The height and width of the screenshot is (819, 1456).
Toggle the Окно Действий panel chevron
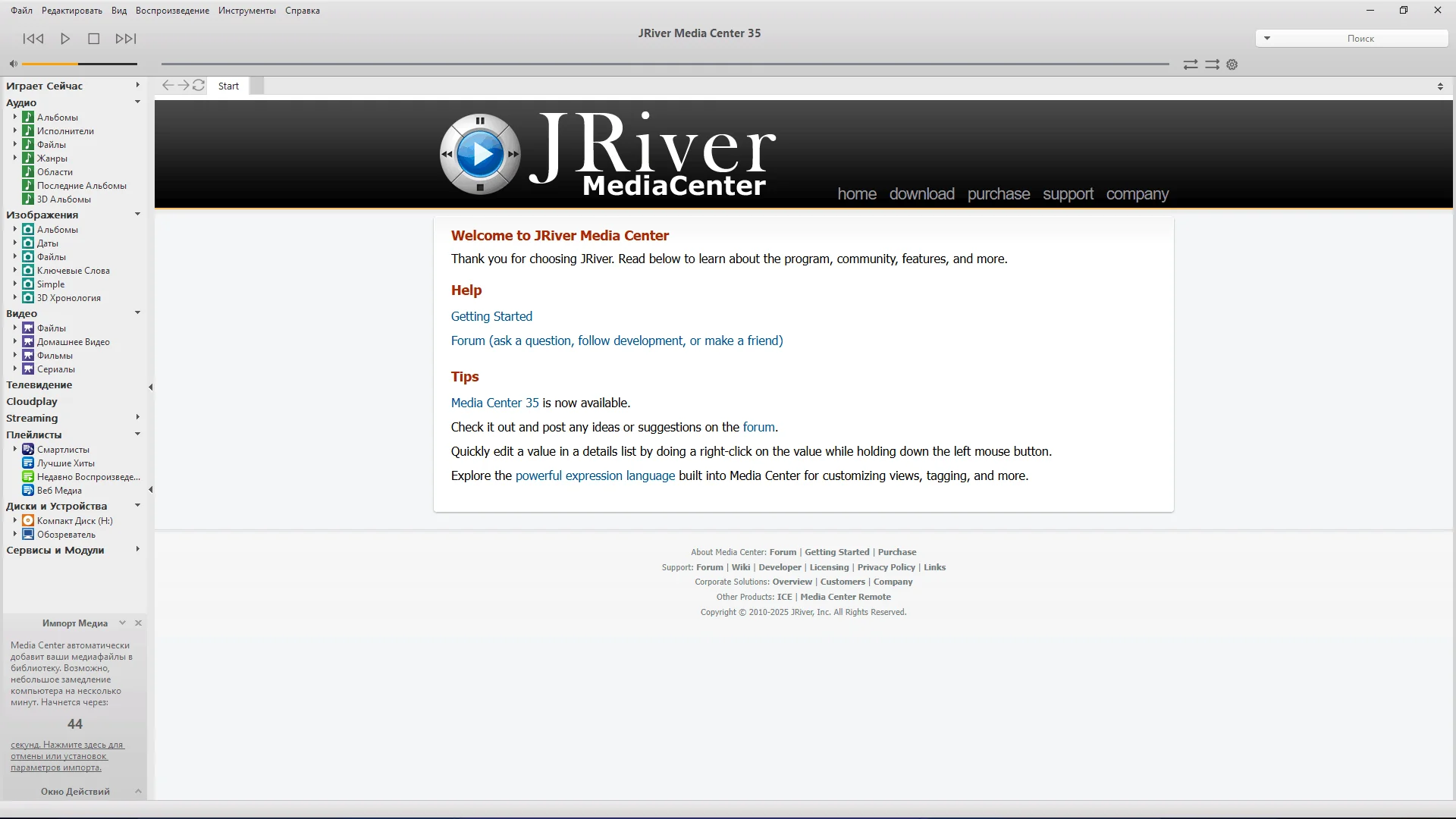point(138,792)
